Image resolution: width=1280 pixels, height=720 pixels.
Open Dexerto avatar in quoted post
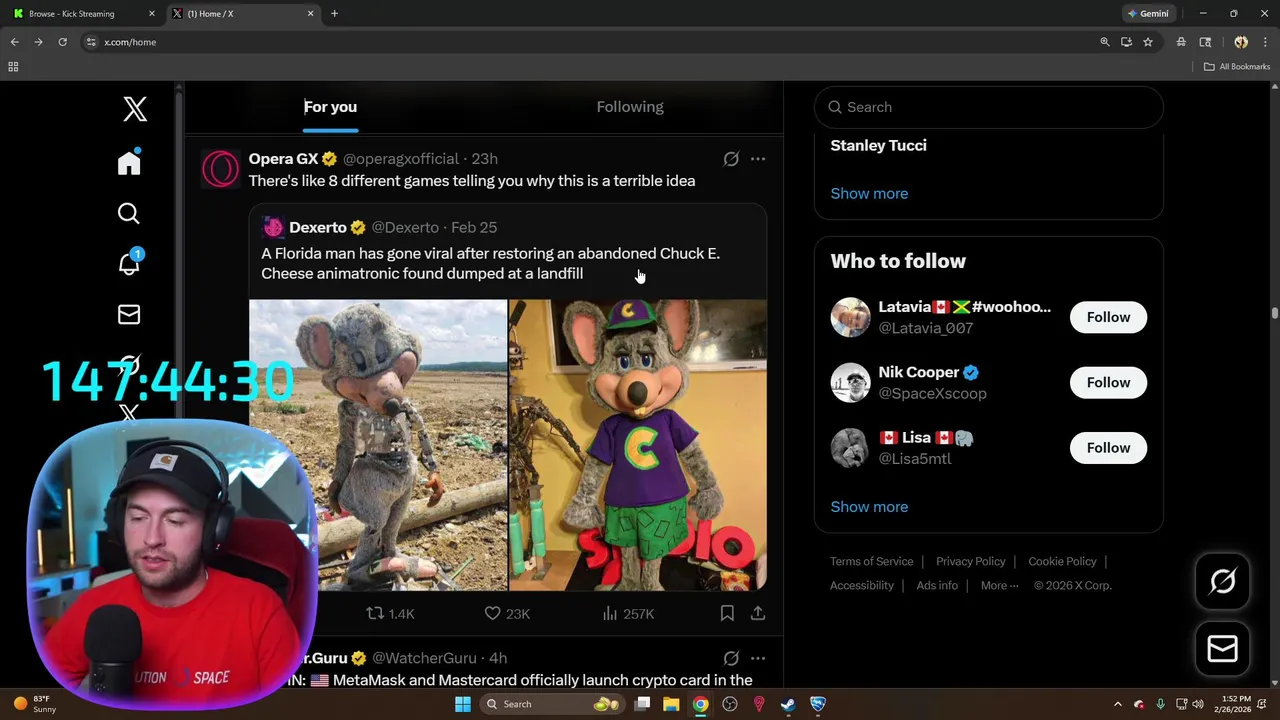coord(273,227)
